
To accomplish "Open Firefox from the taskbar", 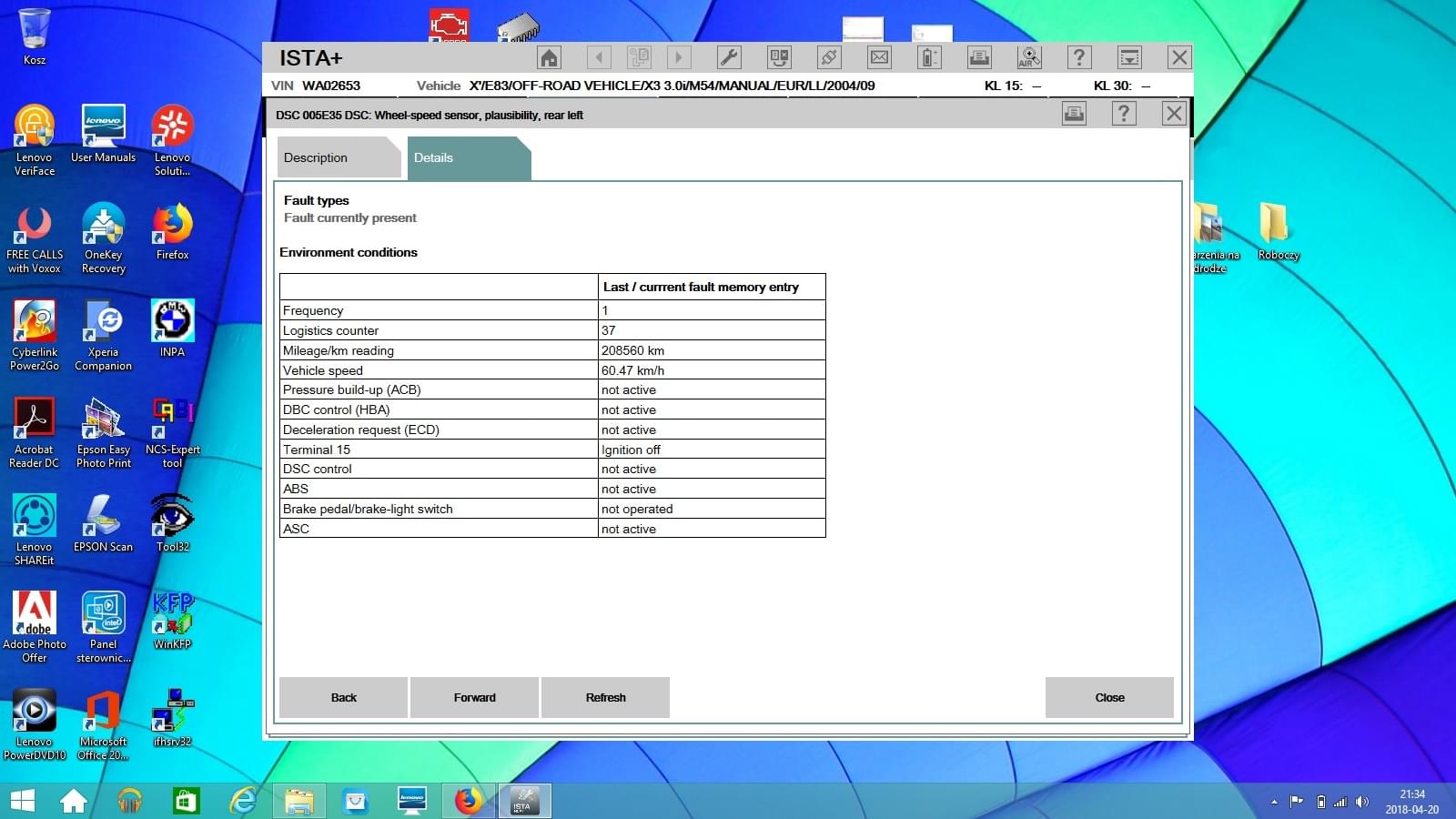I will [x=469, y=801].
